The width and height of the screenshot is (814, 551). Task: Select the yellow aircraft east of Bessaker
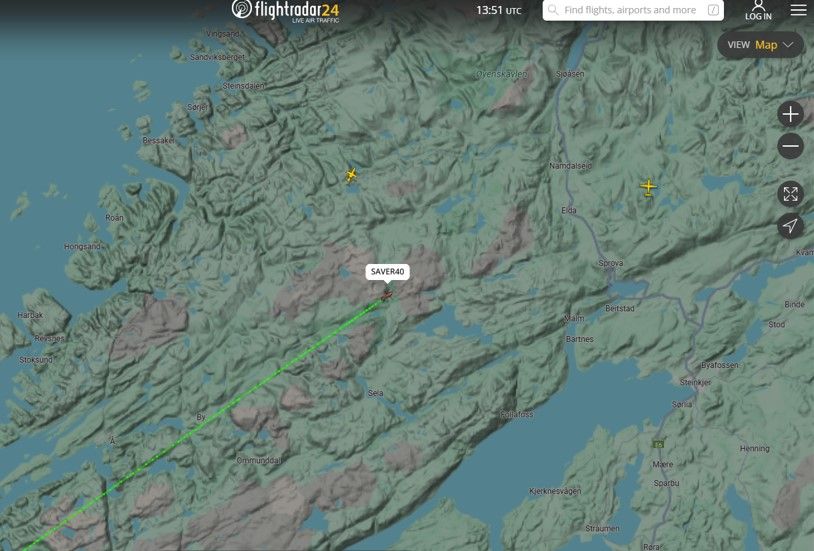click(351, 175)
